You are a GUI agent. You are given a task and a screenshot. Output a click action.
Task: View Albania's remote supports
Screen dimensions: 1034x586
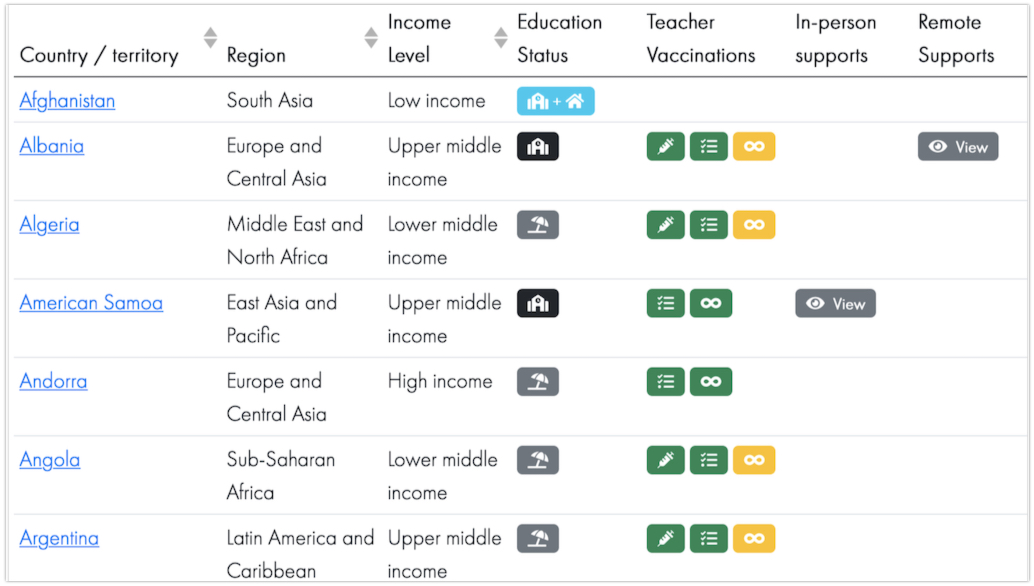click(x=958, y=146)
